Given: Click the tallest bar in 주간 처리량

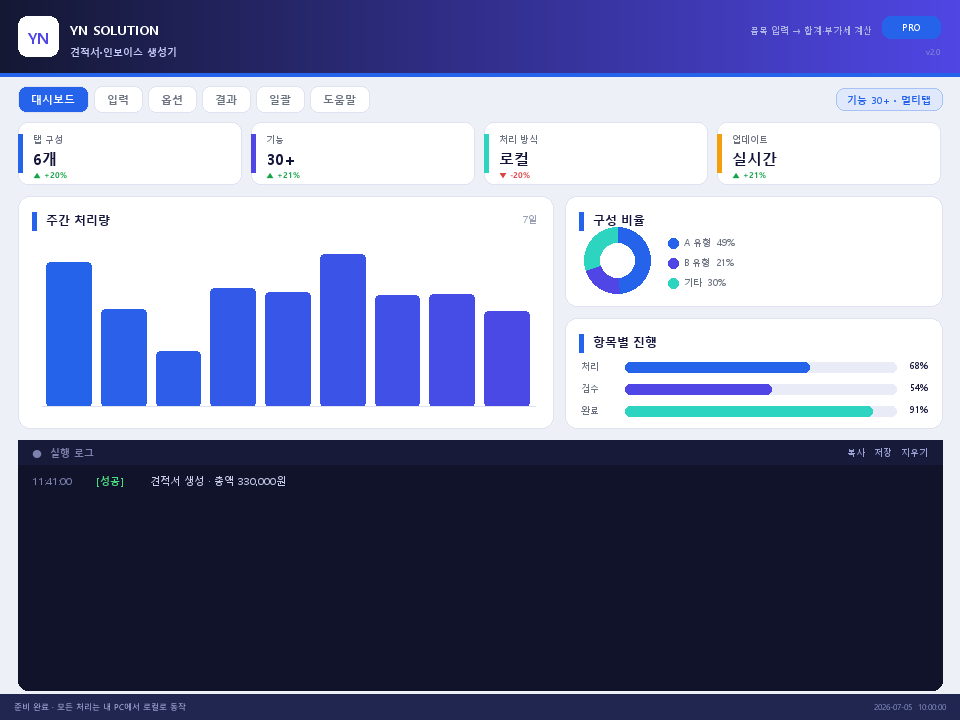Looking at the screenshot, I should click(x=343, y=330).
